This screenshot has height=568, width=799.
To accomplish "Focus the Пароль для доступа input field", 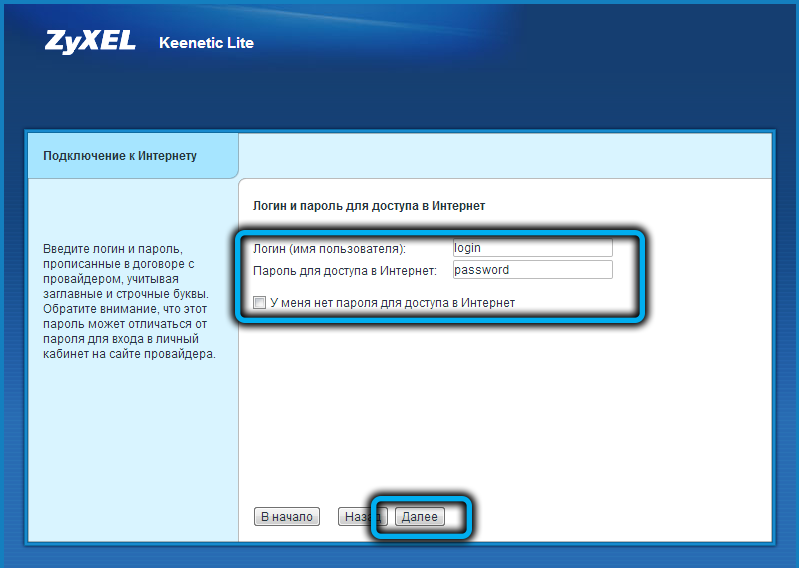I will 531,270.
